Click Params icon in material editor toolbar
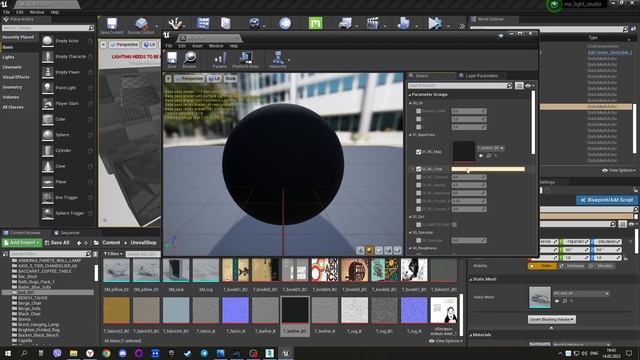The image size is (640, 360). tap(220, 60)
